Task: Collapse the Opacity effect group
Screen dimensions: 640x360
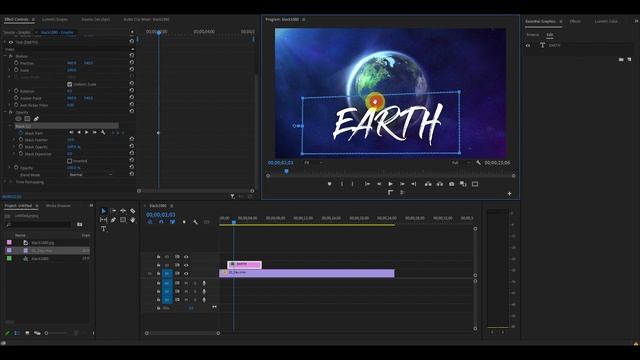Action: click(x=5, y=112)
